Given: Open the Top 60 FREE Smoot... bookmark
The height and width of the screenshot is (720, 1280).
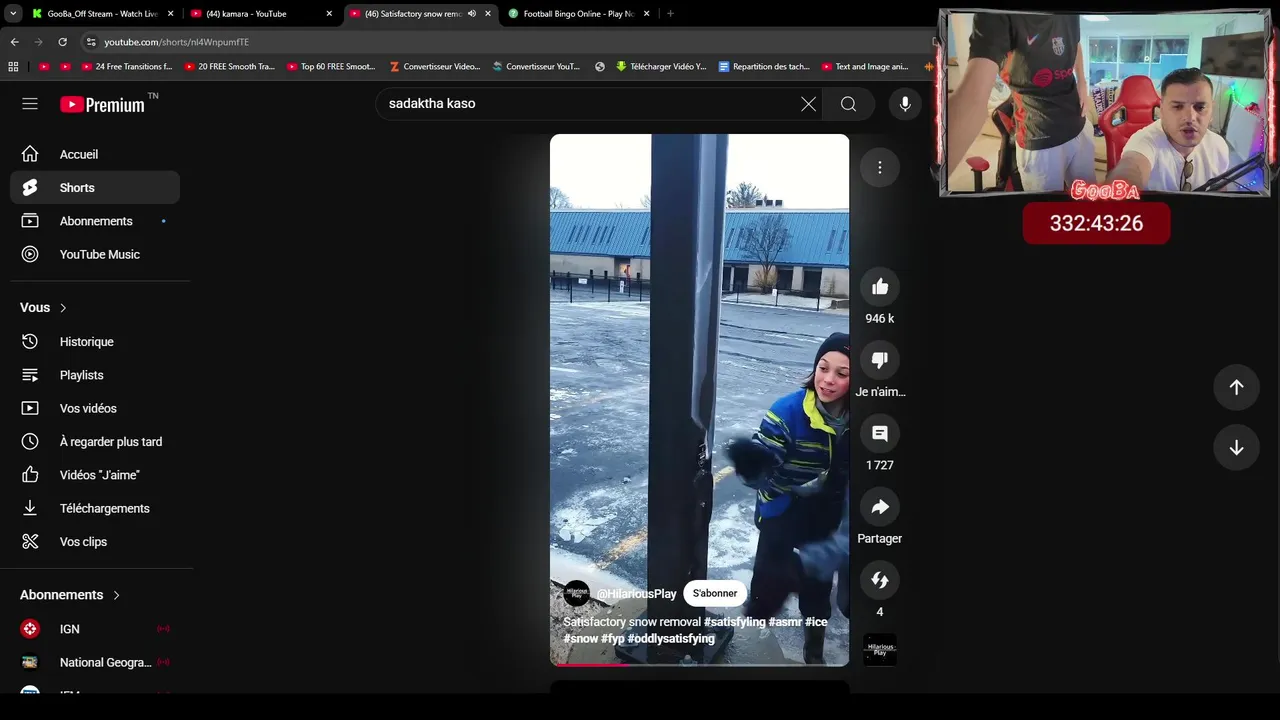Looking at the screenshot, I should (x=331, y=67).
